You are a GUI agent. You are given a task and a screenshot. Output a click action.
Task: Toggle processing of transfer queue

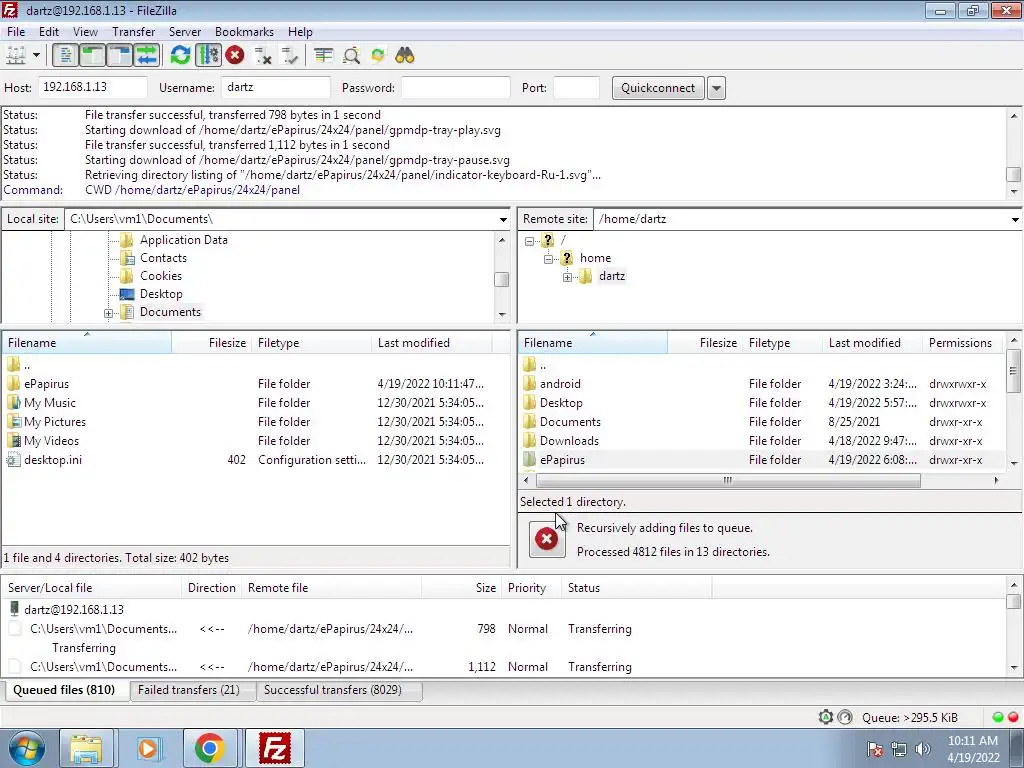pyautogui.click(x=209, y=56)
